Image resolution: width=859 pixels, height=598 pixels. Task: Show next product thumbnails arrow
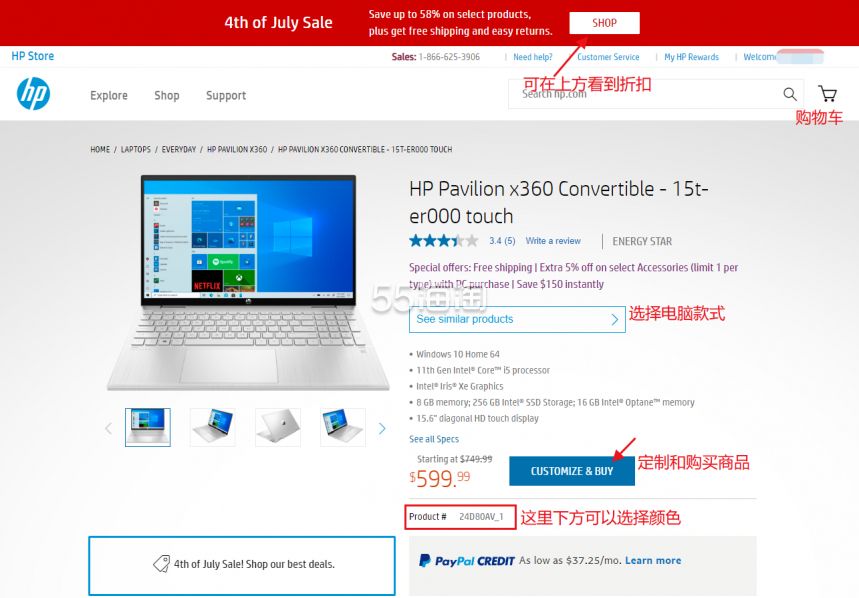pyautogui.click(x=382, y=428)
